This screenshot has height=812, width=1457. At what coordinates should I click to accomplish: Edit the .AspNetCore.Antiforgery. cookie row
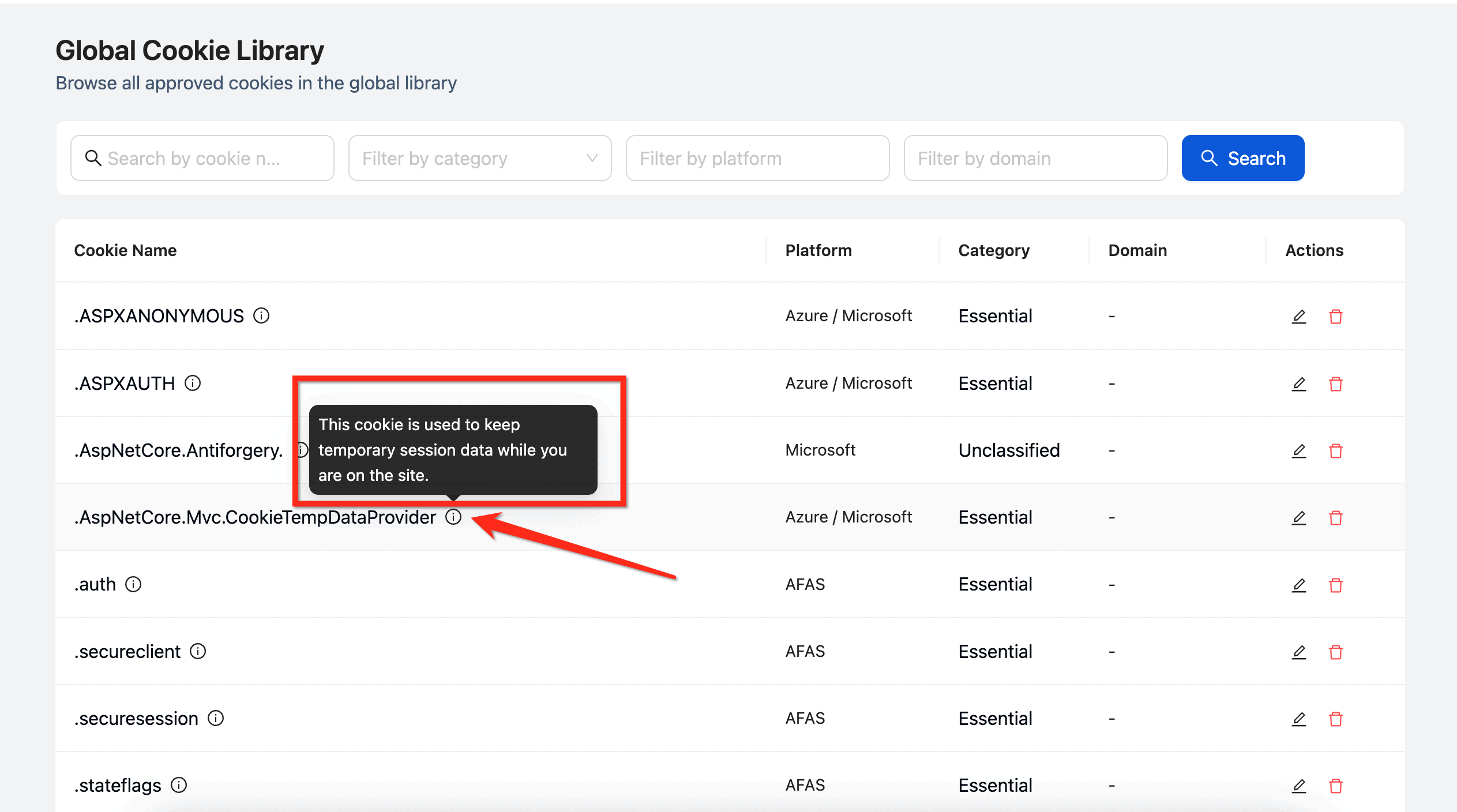(x=1298, y=451)
